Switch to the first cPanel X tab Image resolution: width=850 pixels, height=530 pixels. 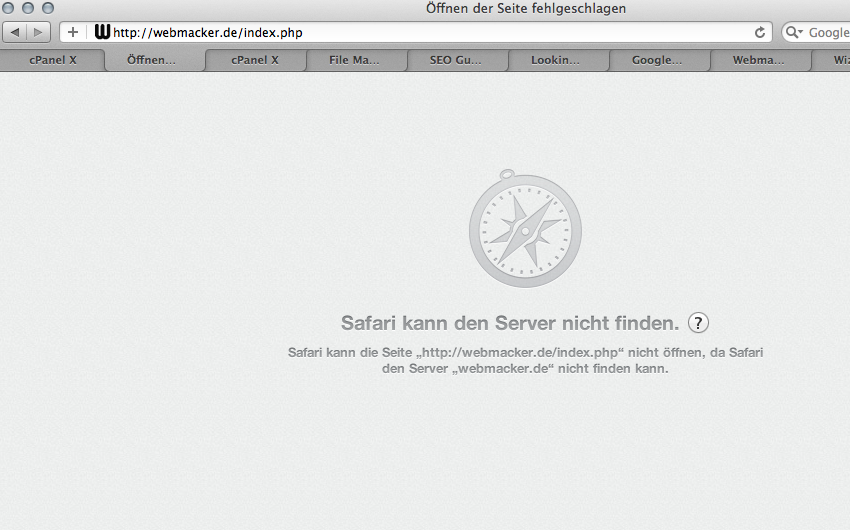click(53, 60)
